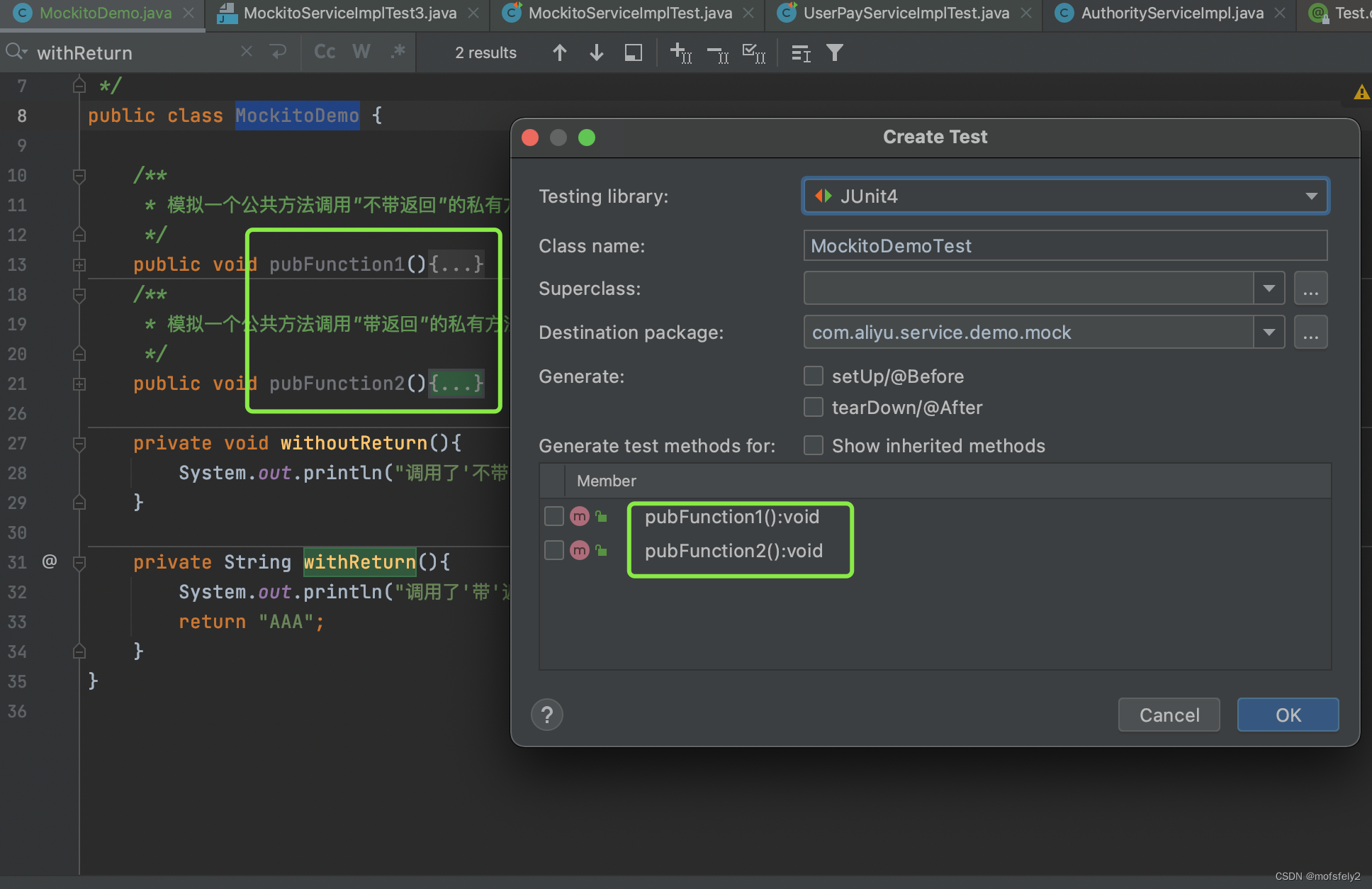1372x889 pixels.
Task: Browse Destination package with ellipsis button
Action: coord(1310,332)
